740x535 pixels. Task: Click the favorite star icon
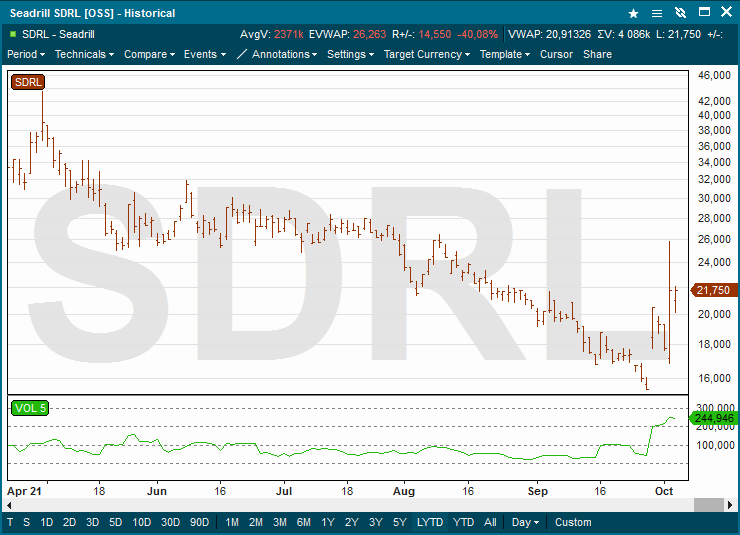[633, 13]
